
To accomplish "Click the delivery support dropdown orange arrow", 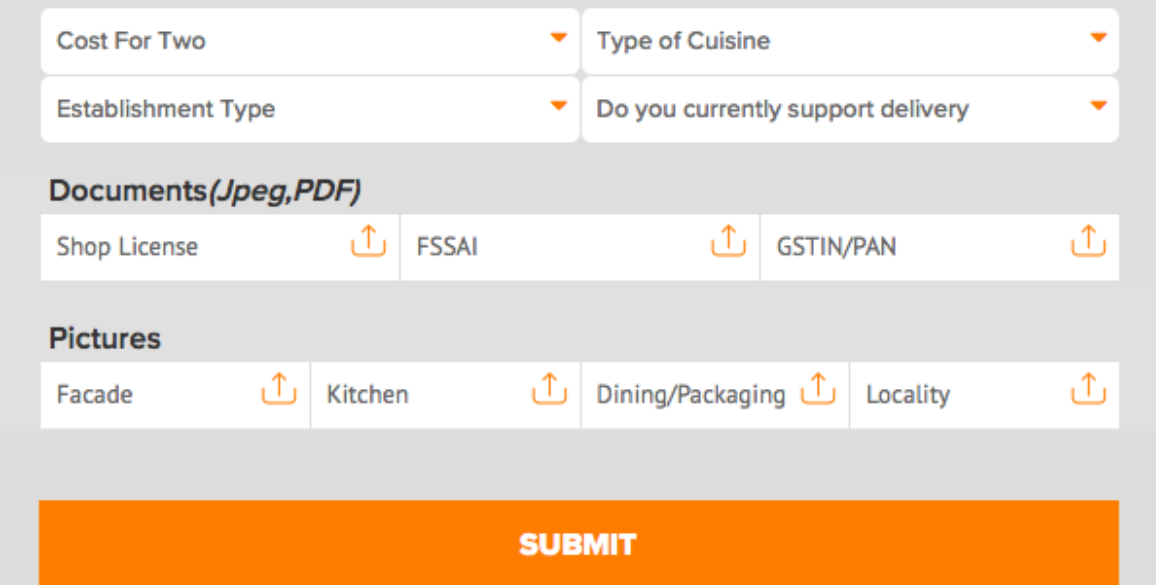I will (1098, 106).
